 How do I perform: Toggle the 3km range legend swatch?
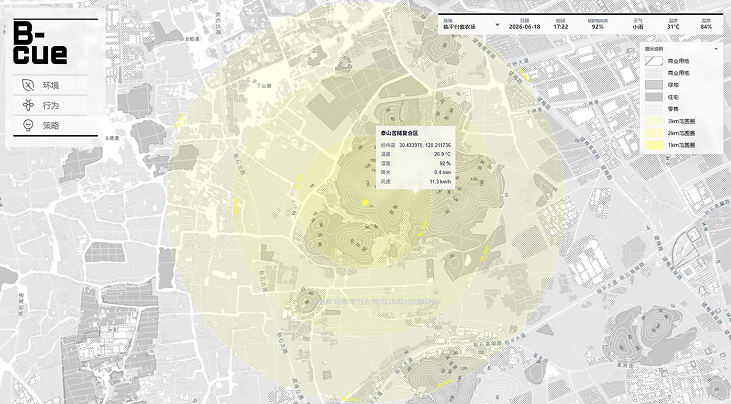(654, 121)
